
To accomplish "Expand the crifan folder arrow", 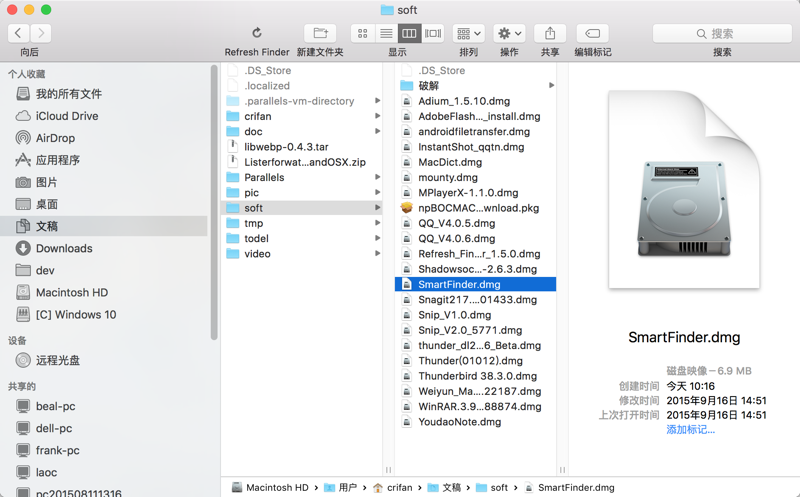I will pos(378,116).
